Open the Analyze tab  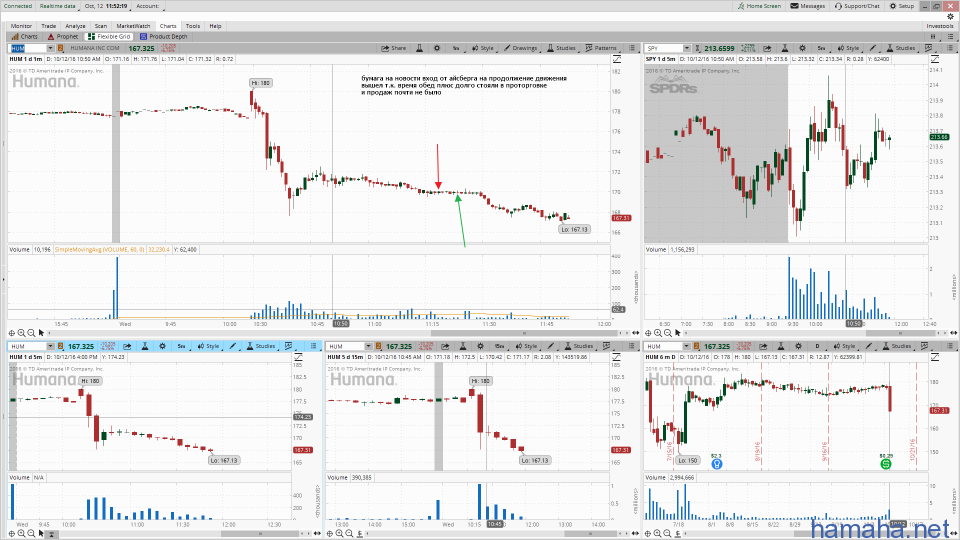[x=75, y=26]
